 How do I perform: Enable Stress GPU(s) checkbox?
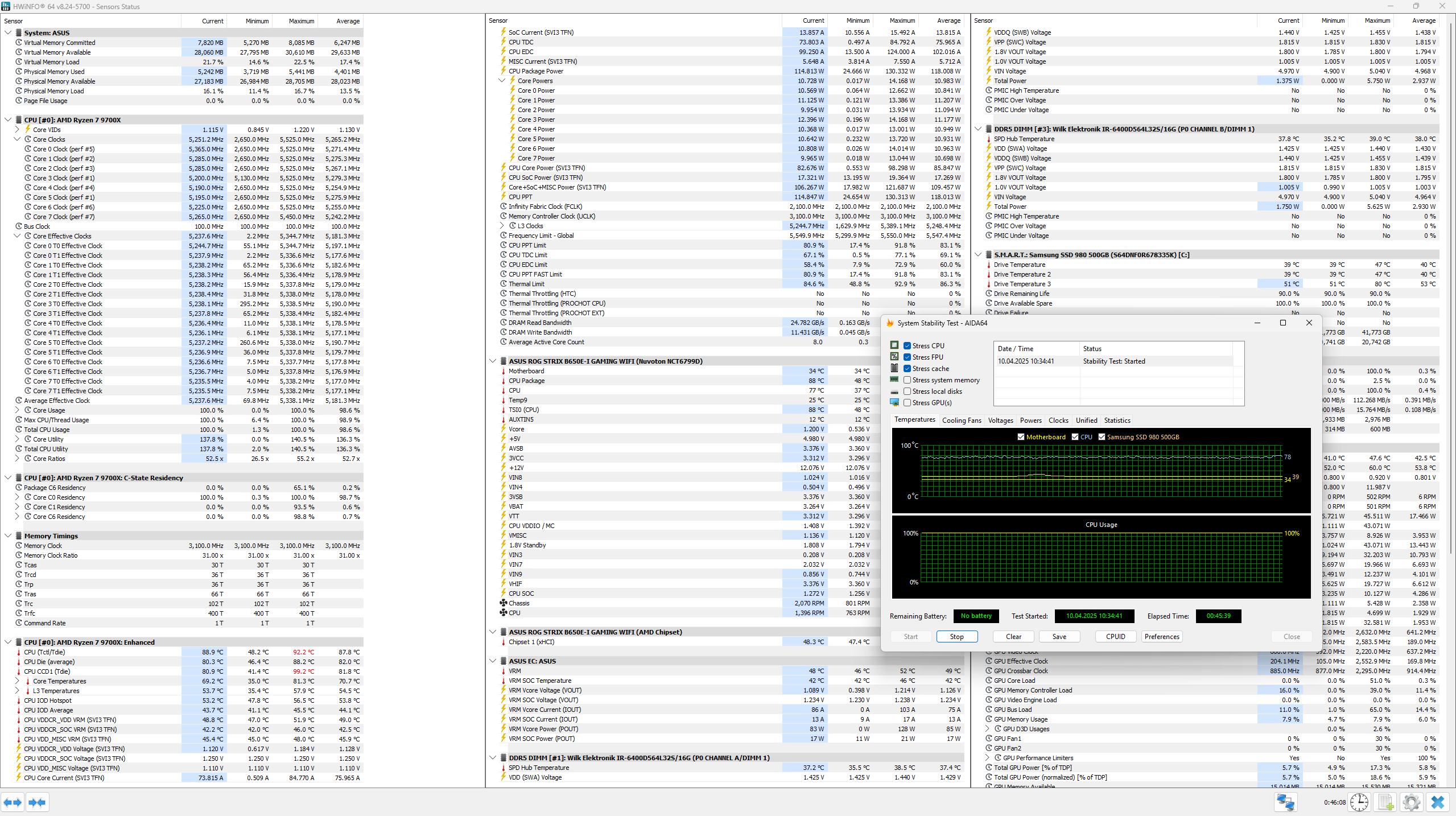coord(907,402)
